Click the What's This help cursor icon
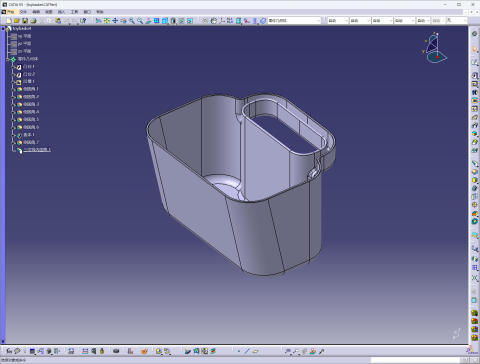Viewport: 480px width, 364px height. click(83, 21)
